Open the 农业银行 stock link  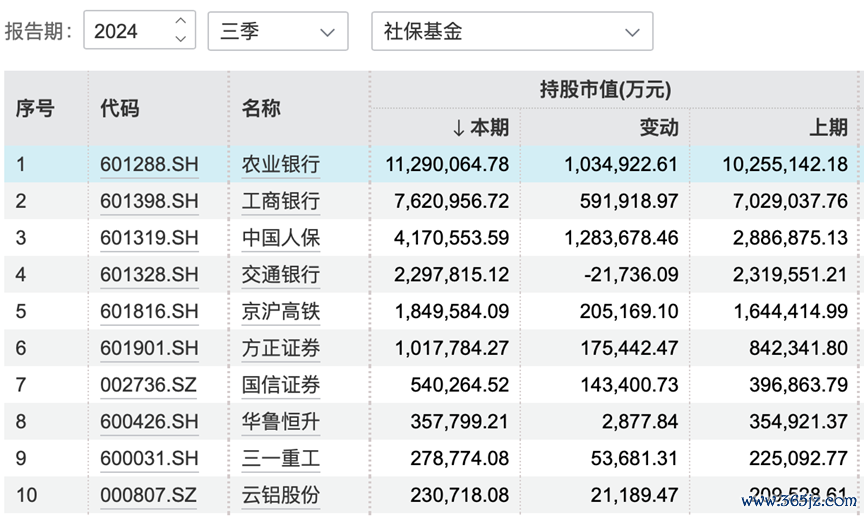[x=280, y=164]
